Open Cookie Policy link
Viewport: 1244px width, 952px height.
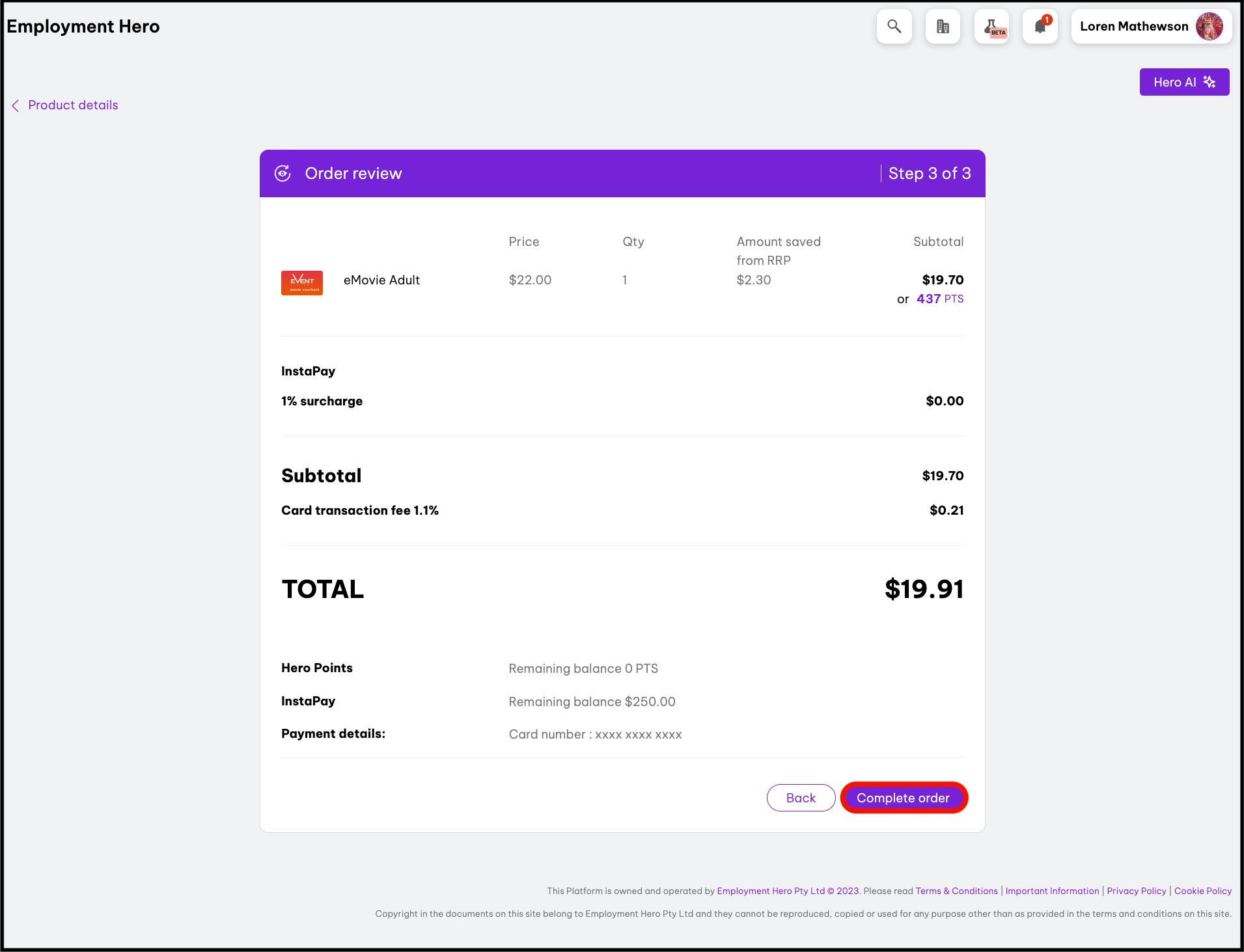click(1203, 891)
